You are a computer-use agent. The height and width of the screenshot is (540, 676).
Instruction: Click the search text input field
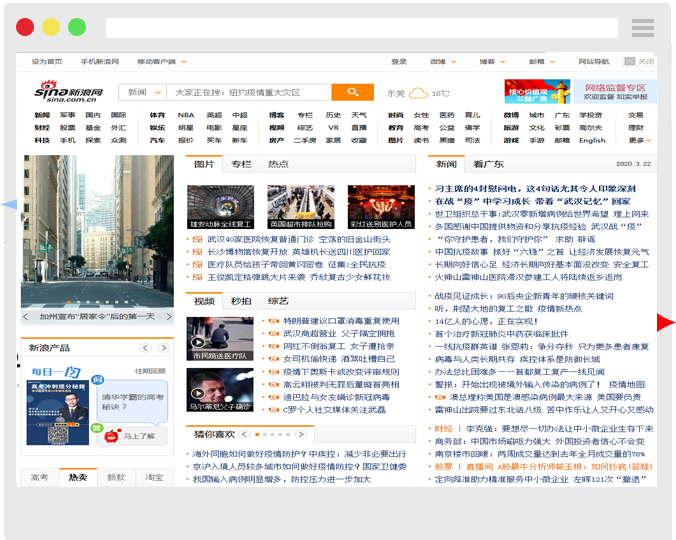pyautogui.click(x=248, y=92)
